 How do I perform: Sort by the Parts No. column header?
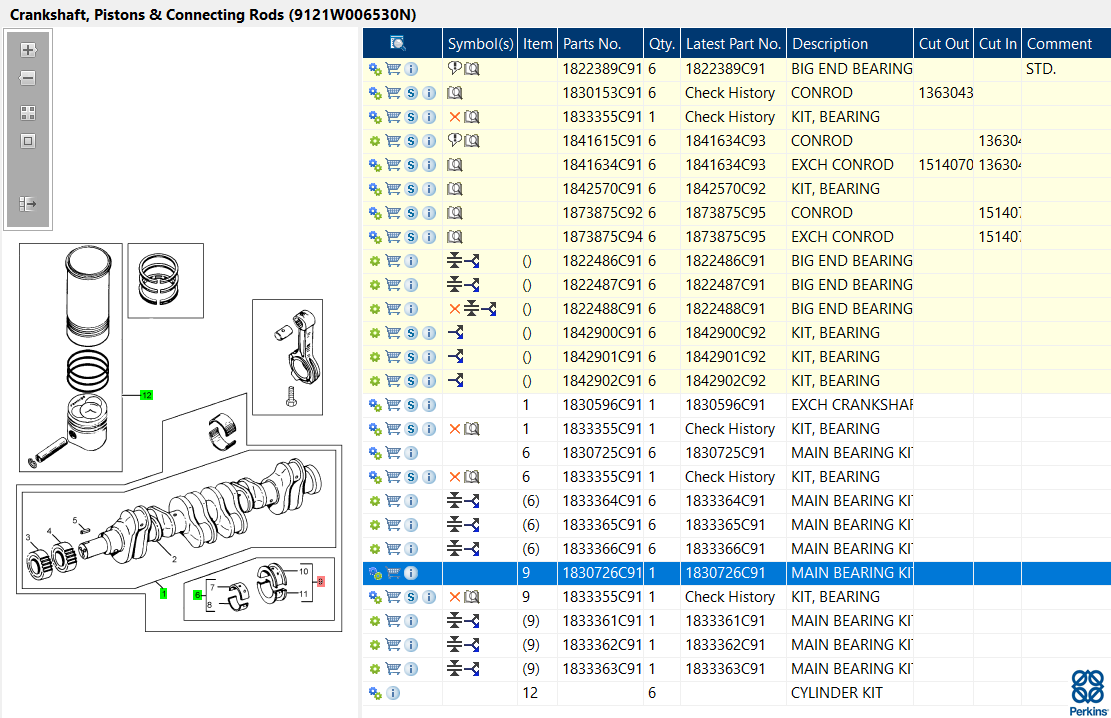592,44
